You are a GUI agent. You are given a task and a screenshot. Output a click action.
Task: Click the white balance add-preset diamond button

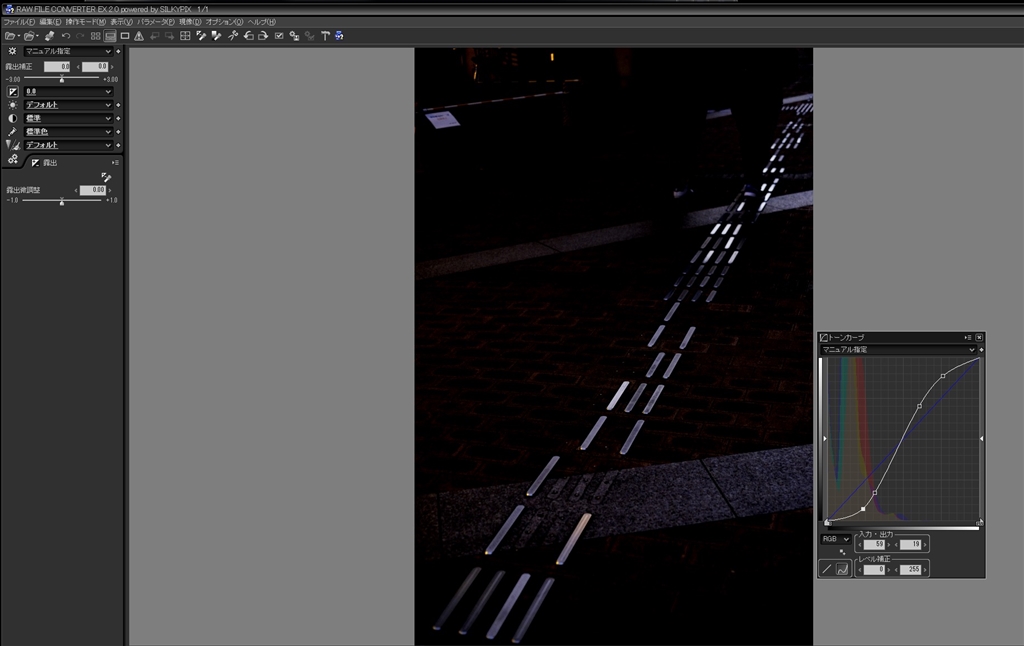point(118,105)
